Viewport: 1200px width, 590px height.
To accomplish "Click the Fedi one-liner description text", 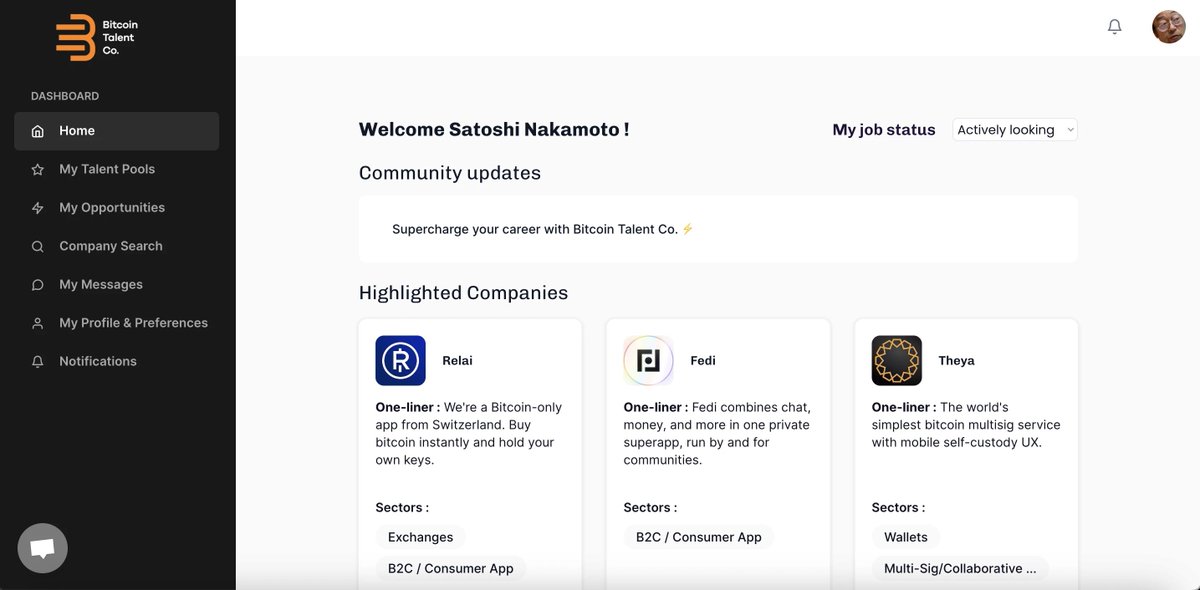I will (718, 434).
